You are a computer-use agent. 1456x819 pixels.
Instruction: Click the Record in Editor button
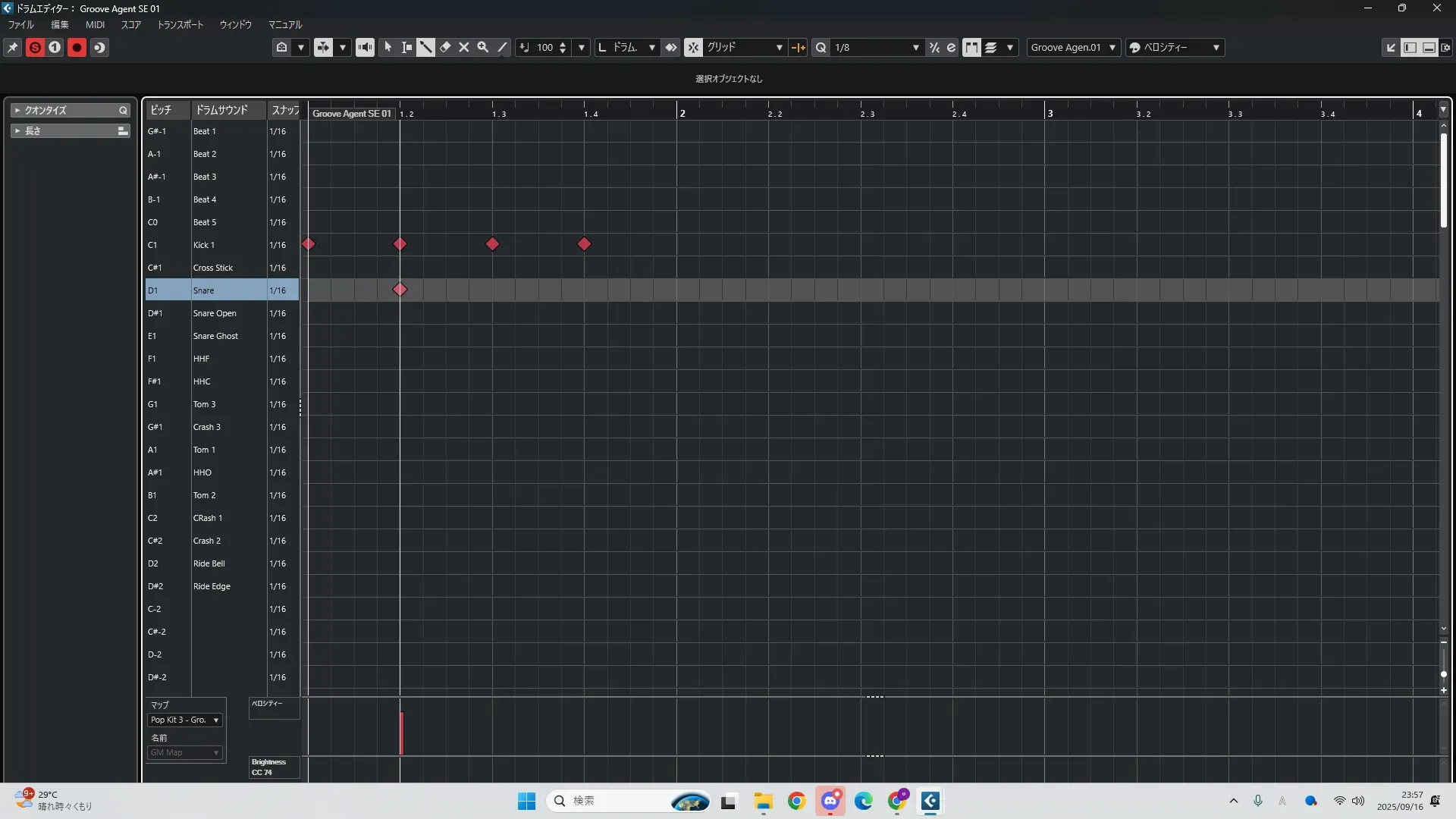(x=77, y=47)
